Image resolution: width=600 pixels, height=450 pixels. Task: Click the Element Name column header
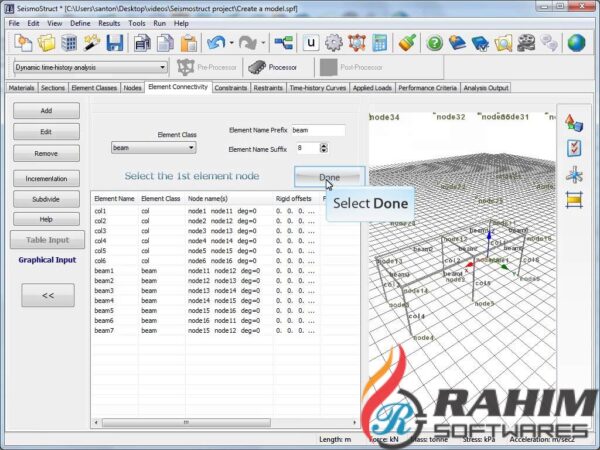tap(114, 199)
